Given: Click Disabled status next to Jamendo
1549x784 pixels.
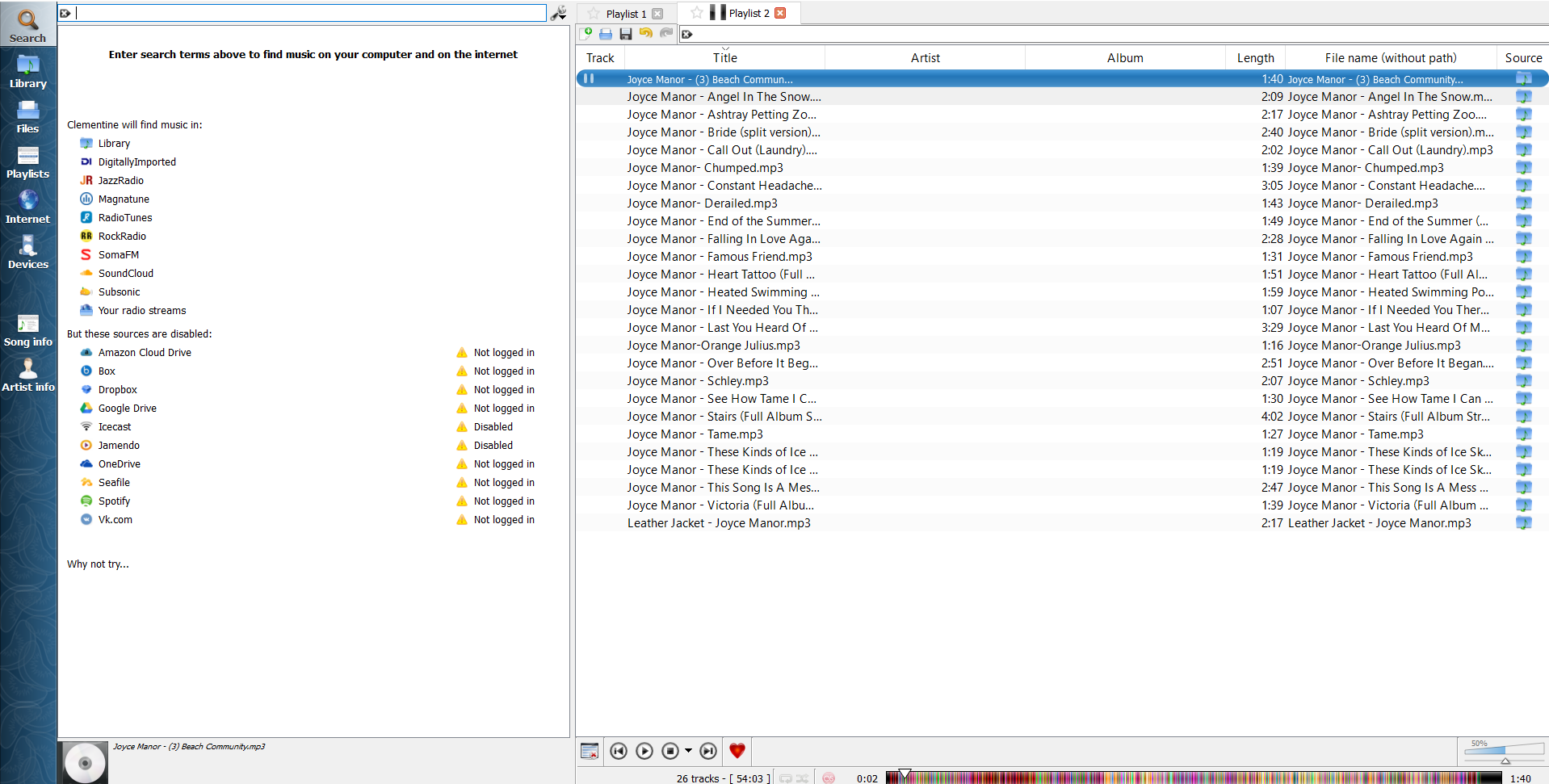Looking at the screenshot, I should coord(493,446).
